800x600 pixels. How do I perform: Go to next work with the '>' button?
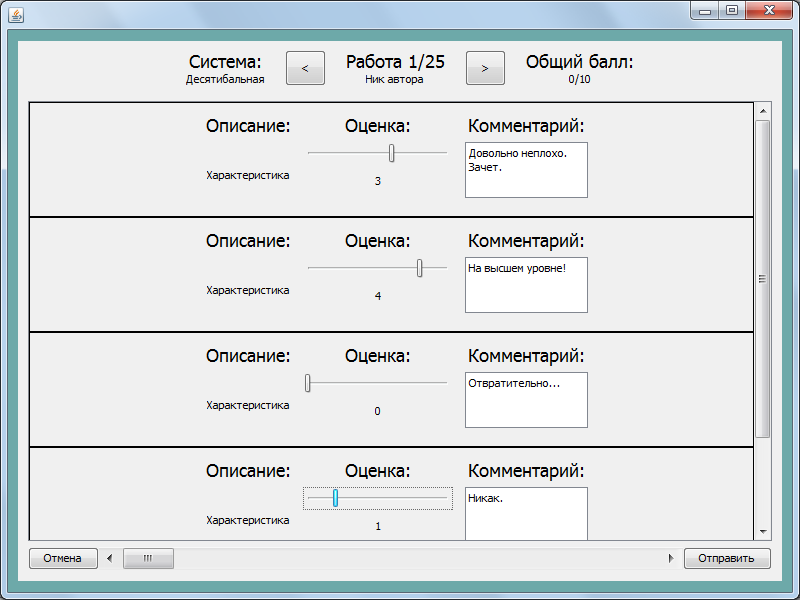click(x=485, y=68)
